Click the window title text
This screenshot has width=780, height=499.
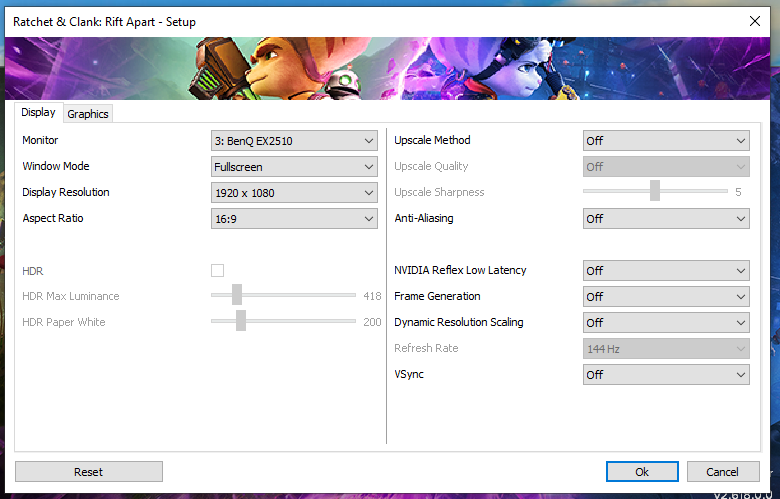(x=104, y=22)
